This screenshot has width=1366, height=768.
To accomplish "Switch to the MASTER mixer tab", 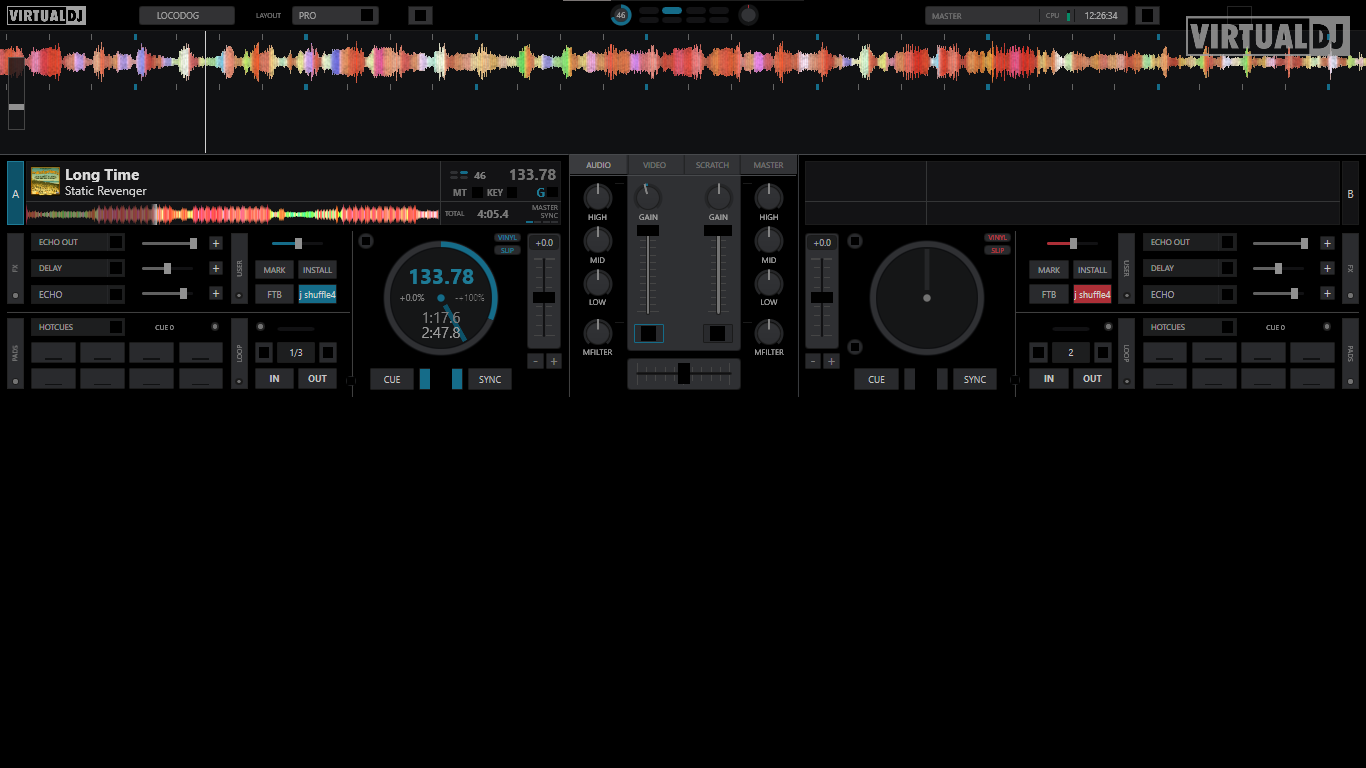I will 769,165.
